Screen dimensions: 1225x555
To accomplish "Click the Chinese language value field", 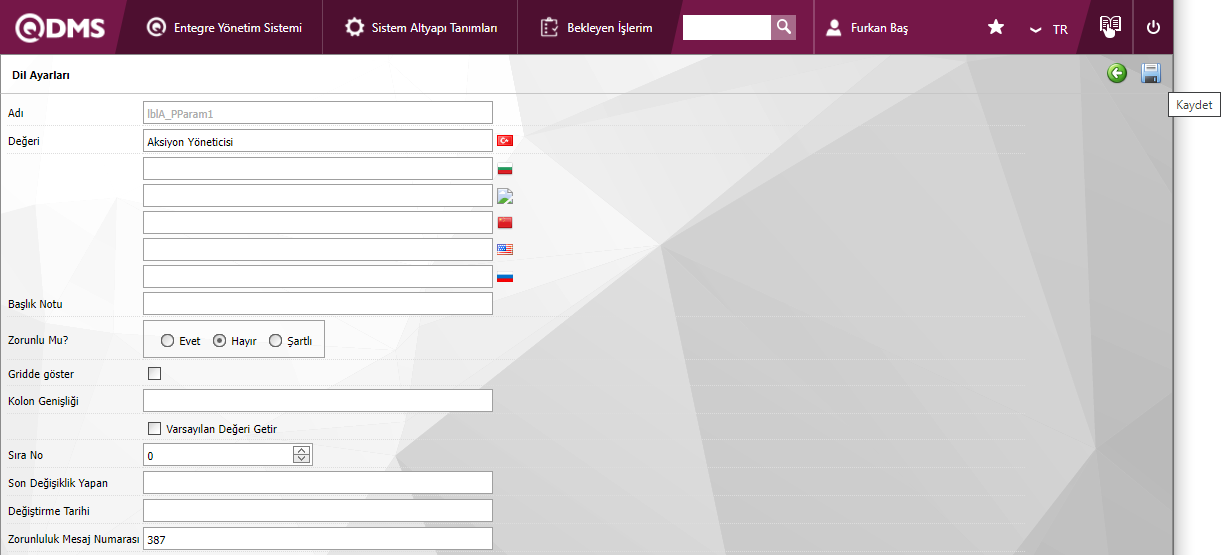I will (318, 222).
